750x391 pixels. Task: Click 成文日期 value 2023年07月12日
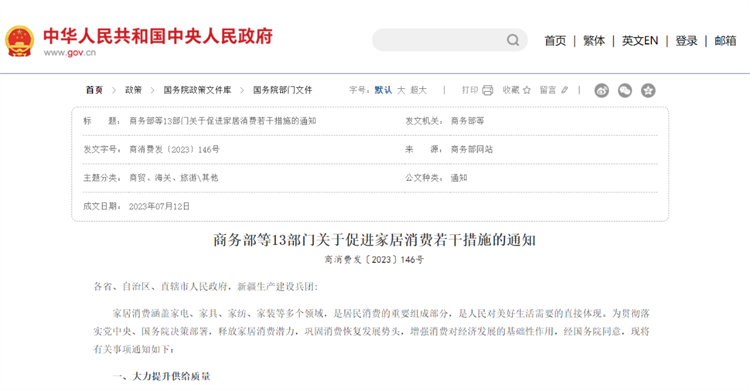tap(159, 206)
